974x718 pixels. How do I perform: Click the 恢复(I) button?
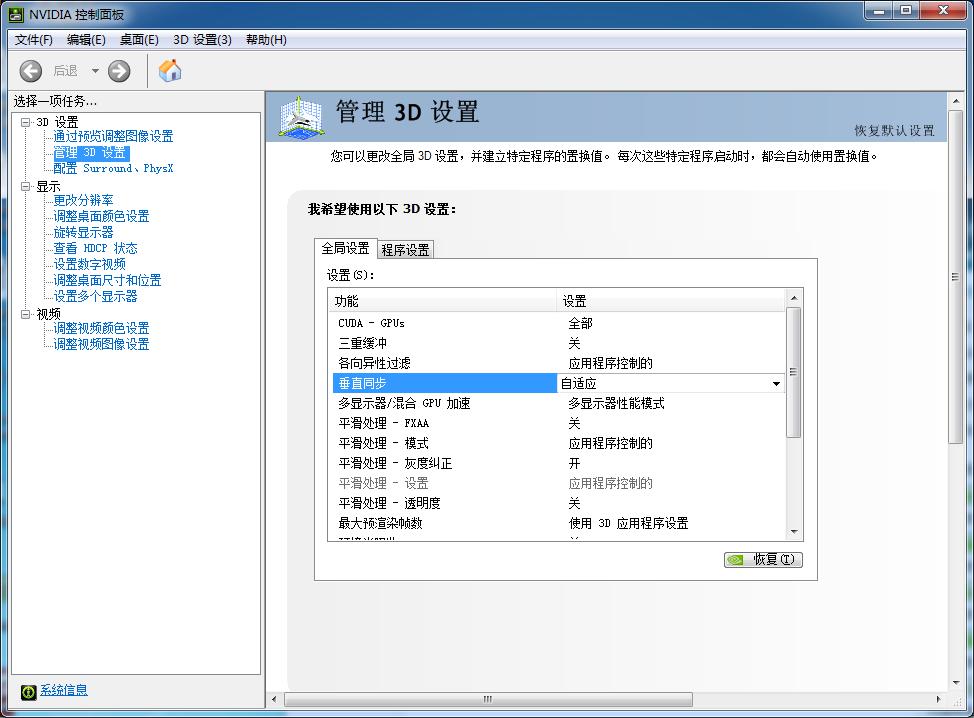(x=763, y=560)
